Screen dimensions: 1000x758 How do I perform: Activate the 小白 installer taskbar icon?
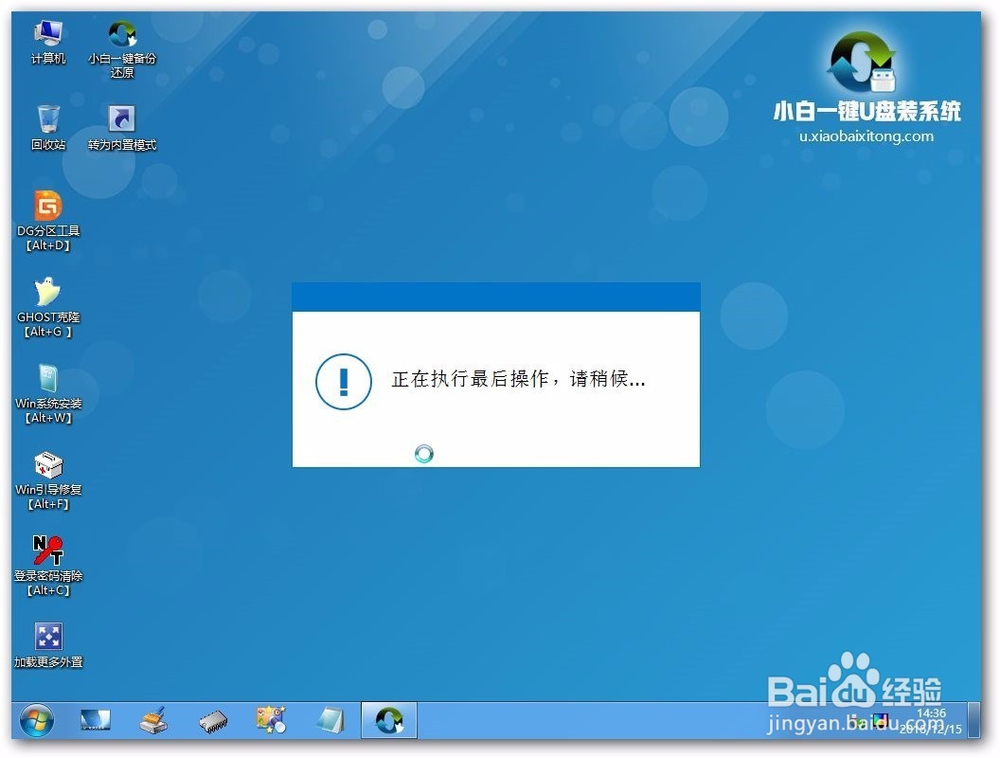click(389, 719)
